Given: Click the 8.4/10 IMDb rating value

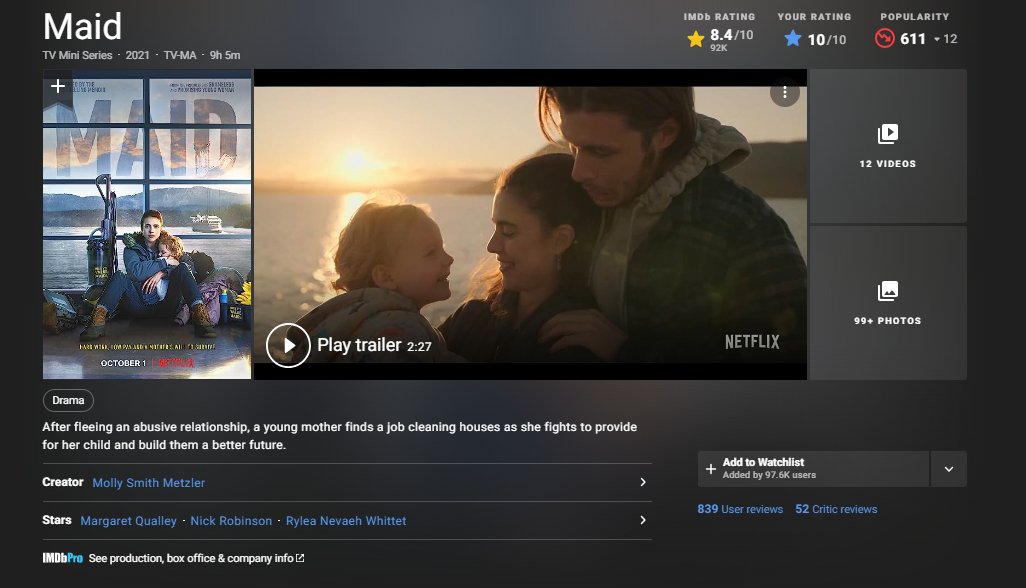Looking at the screenshot, I should click(x=732, y=35).
